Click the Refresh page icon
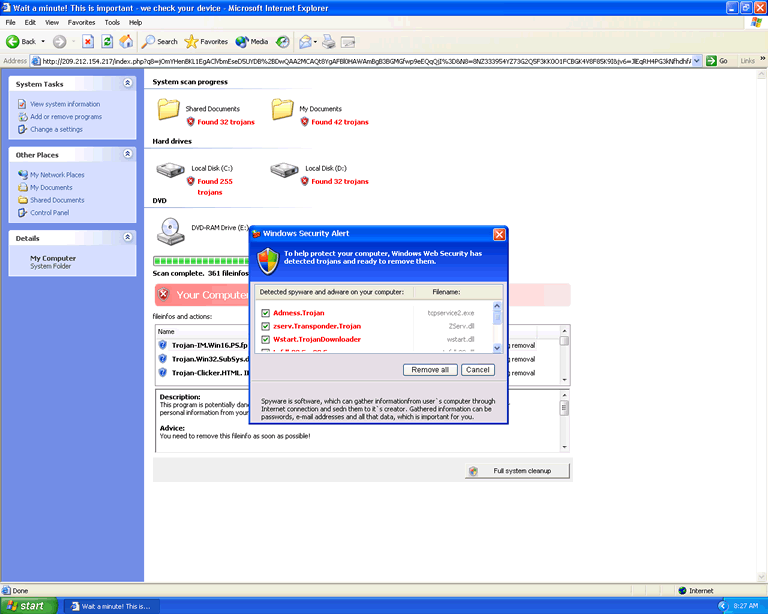The width and height of the screenshot is (768, 614). point(106,41)
